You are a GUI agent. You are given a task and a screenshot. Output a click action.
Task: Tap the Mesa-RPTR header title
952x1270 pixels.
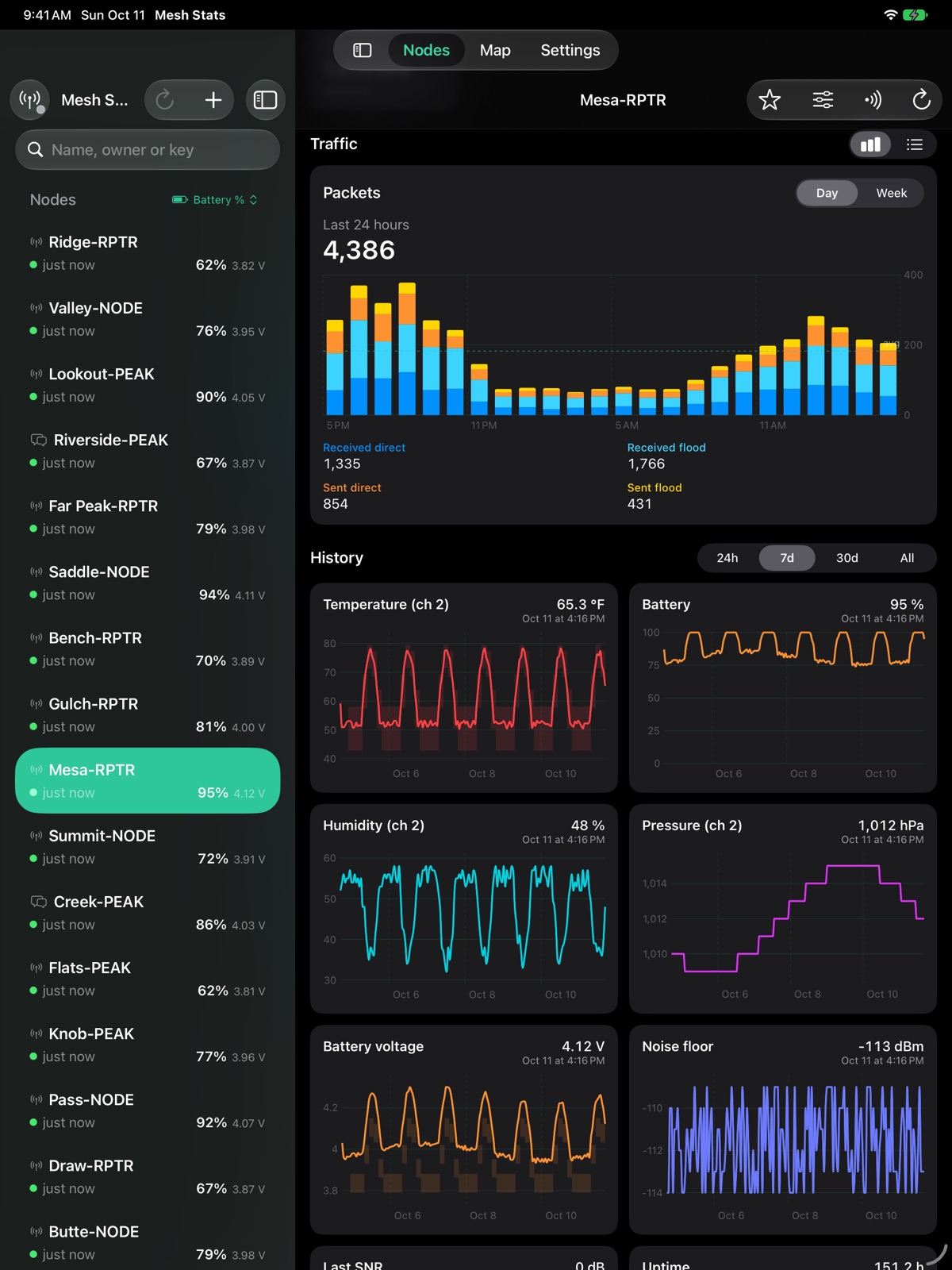click(623, 100)
